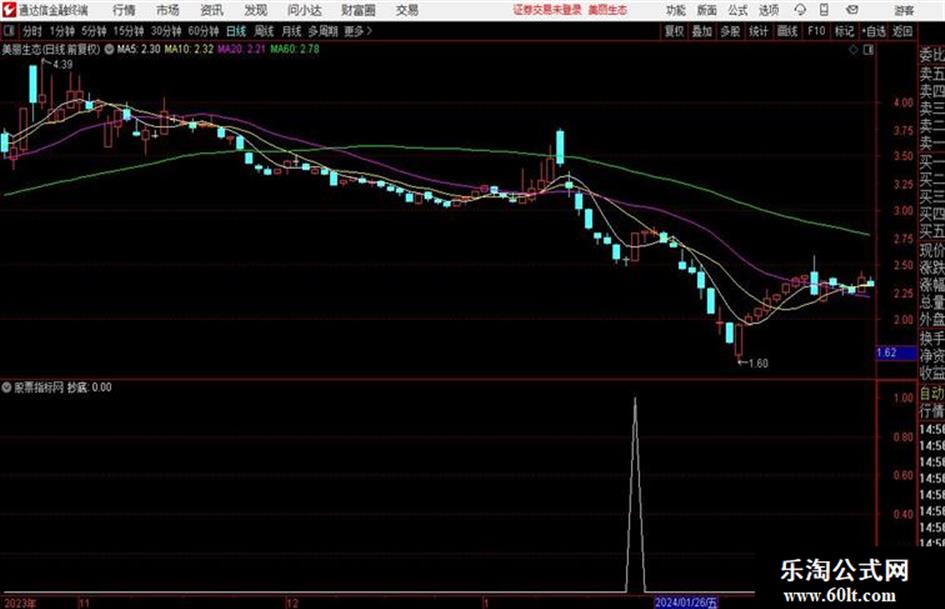This screenshot has height=609, width=945.
Task: Click the 游客 guest account label
Action: click(x=903, y=10)
